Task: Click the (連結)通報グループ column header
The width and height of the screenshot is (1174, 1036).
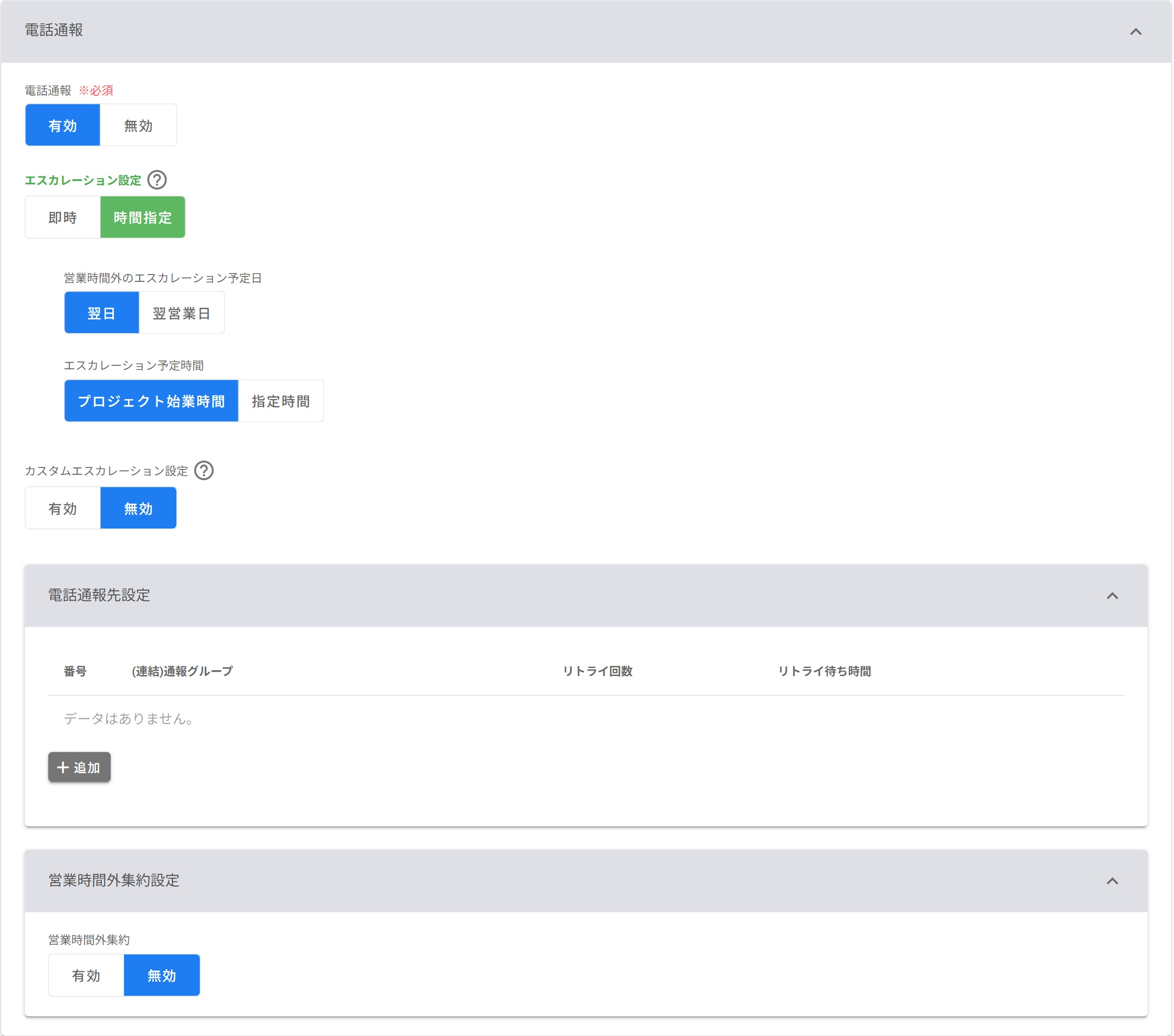Action: tap(183, 671)
